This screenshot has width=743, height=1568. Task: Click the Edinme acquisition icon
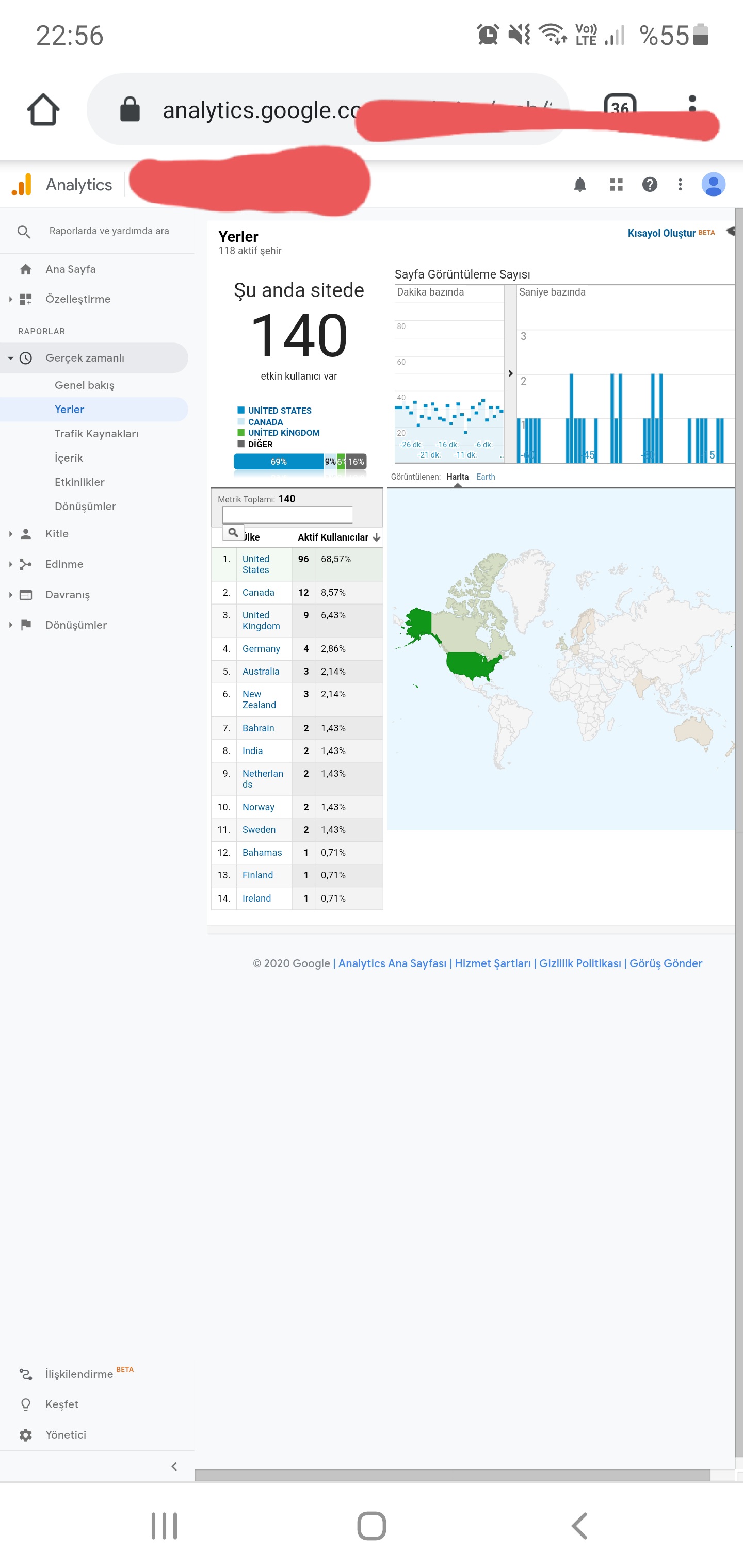coord(26,564)
